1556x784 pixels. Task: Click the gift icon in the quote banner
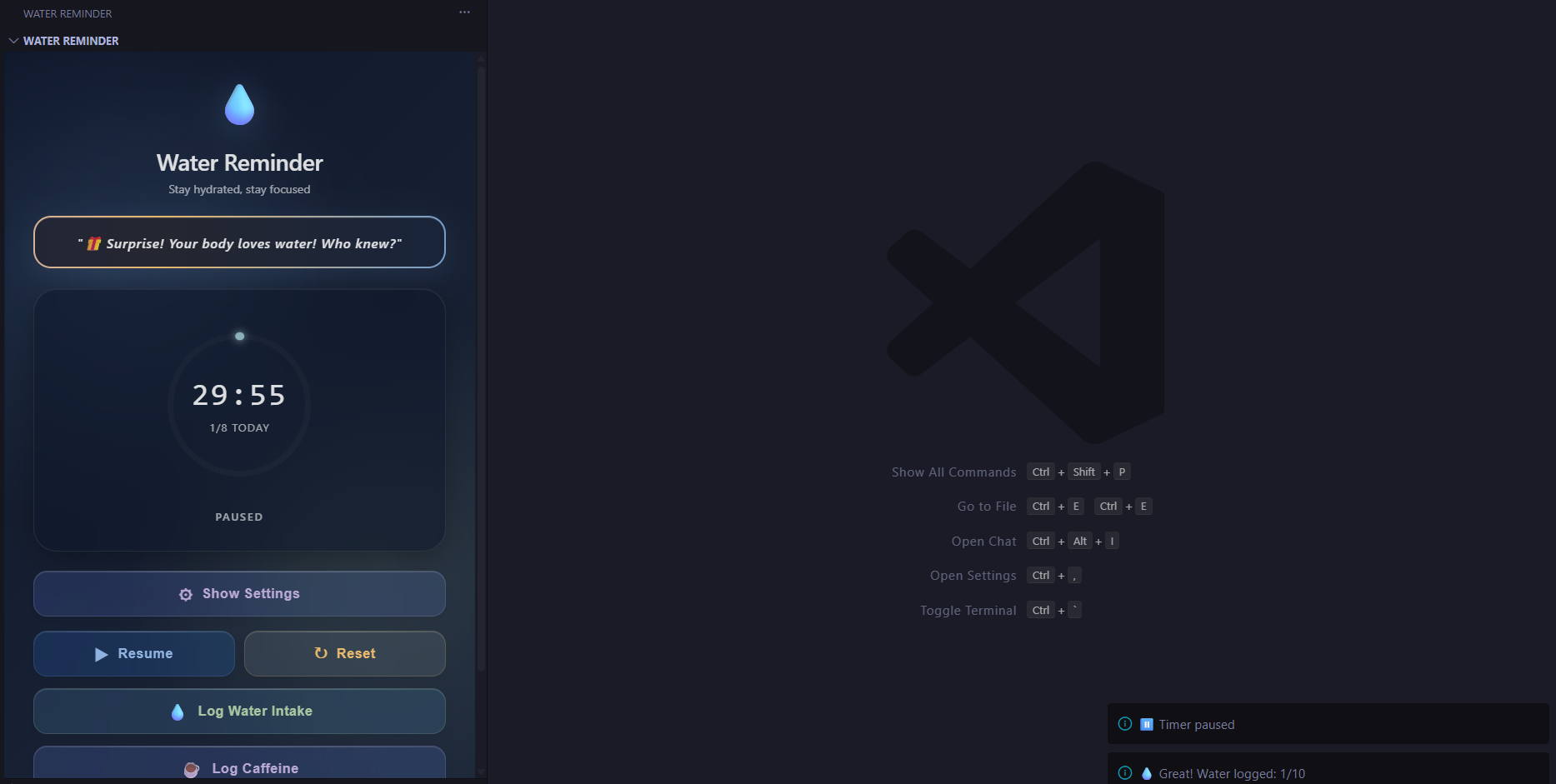click(94, 243)
